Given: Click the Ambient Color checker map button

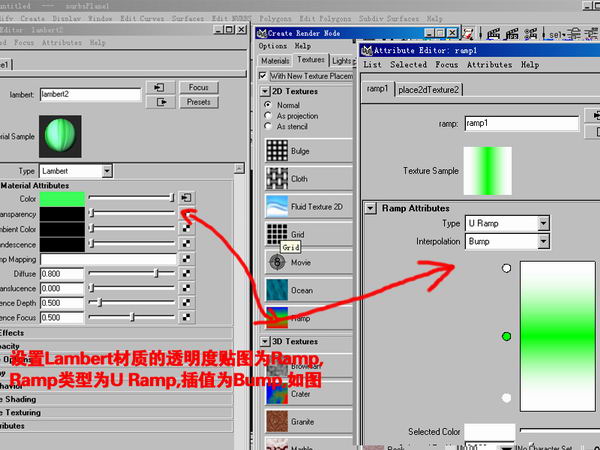Looking at the screenshot, I should [186, 228].
